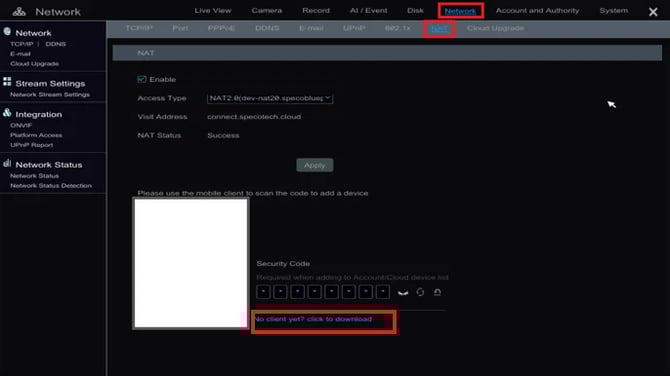Viewport: 670px width, 376px height.
Task: Open the Access Type dropdown
Action: (x=270, y=98)
